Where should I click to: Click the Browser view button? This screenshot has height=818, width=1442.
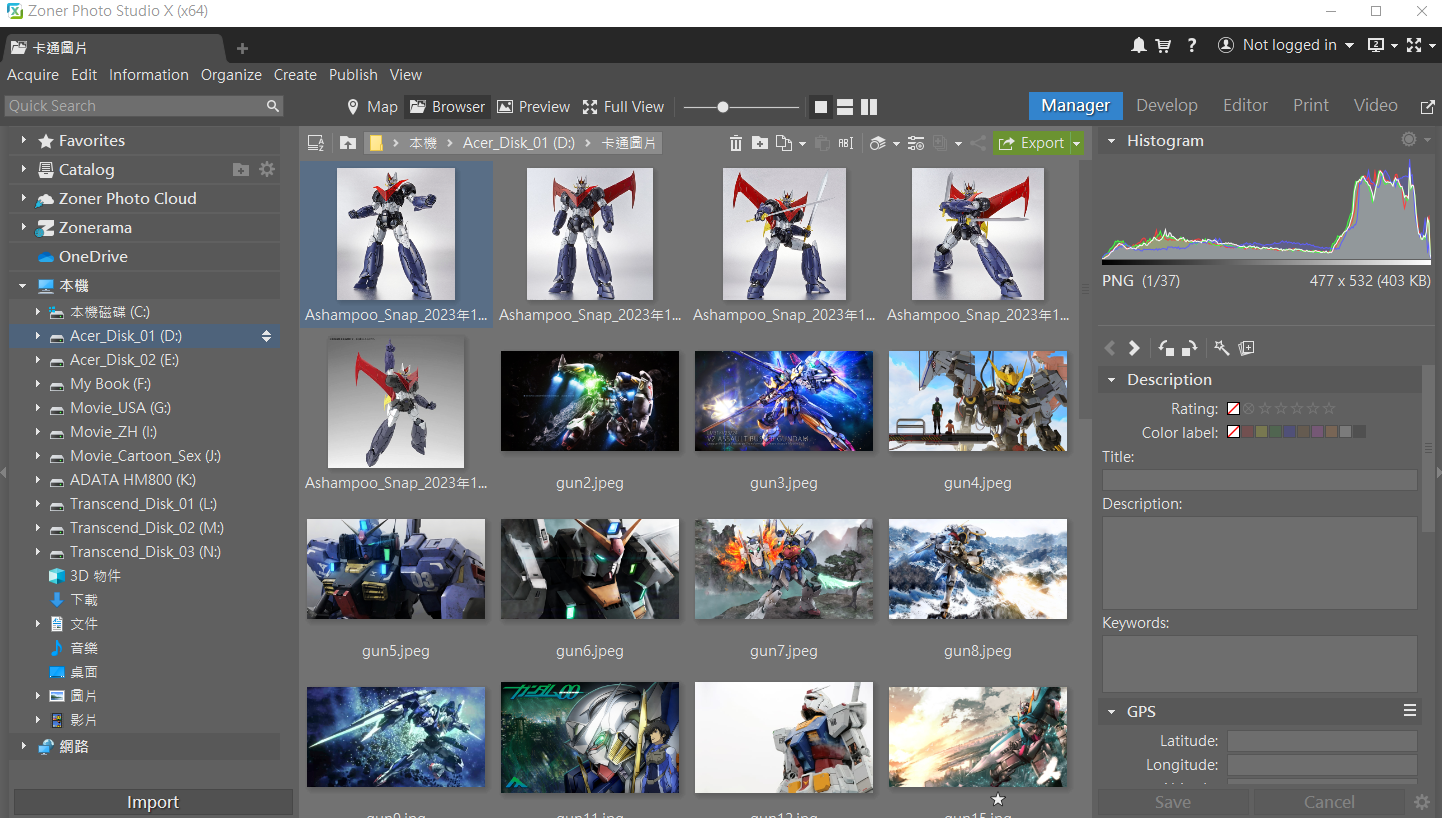(x=447, y=107)
